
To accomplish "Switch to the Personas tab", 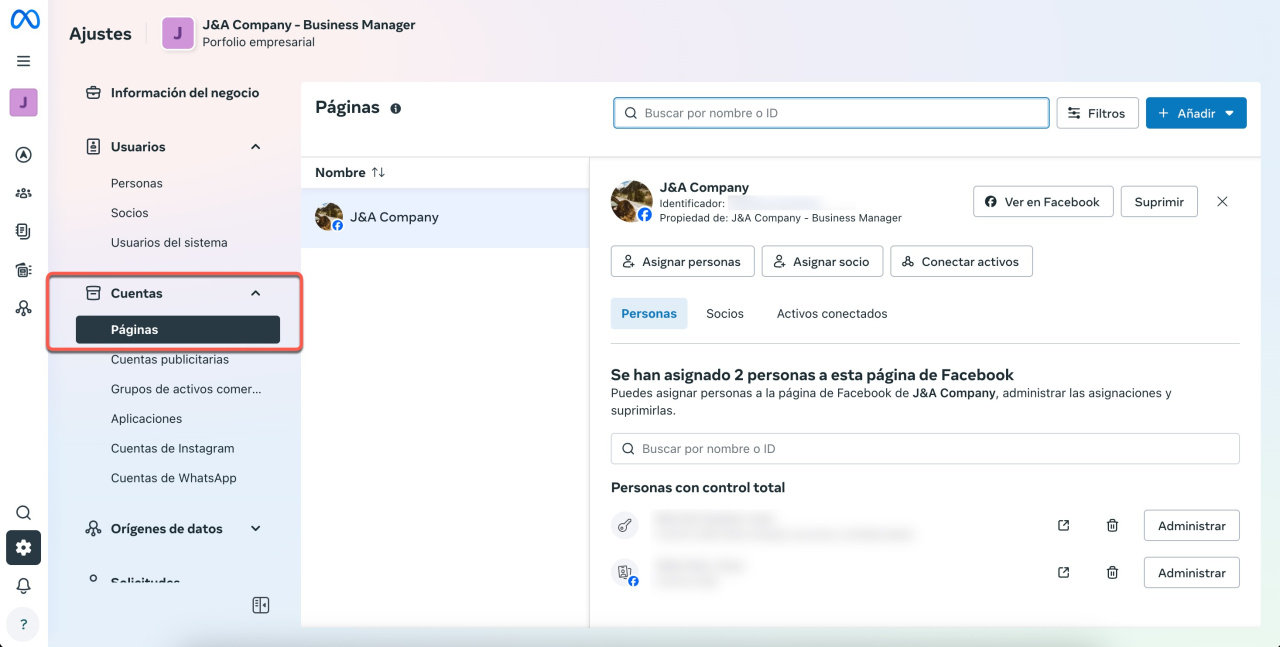I will pos(649,313).
